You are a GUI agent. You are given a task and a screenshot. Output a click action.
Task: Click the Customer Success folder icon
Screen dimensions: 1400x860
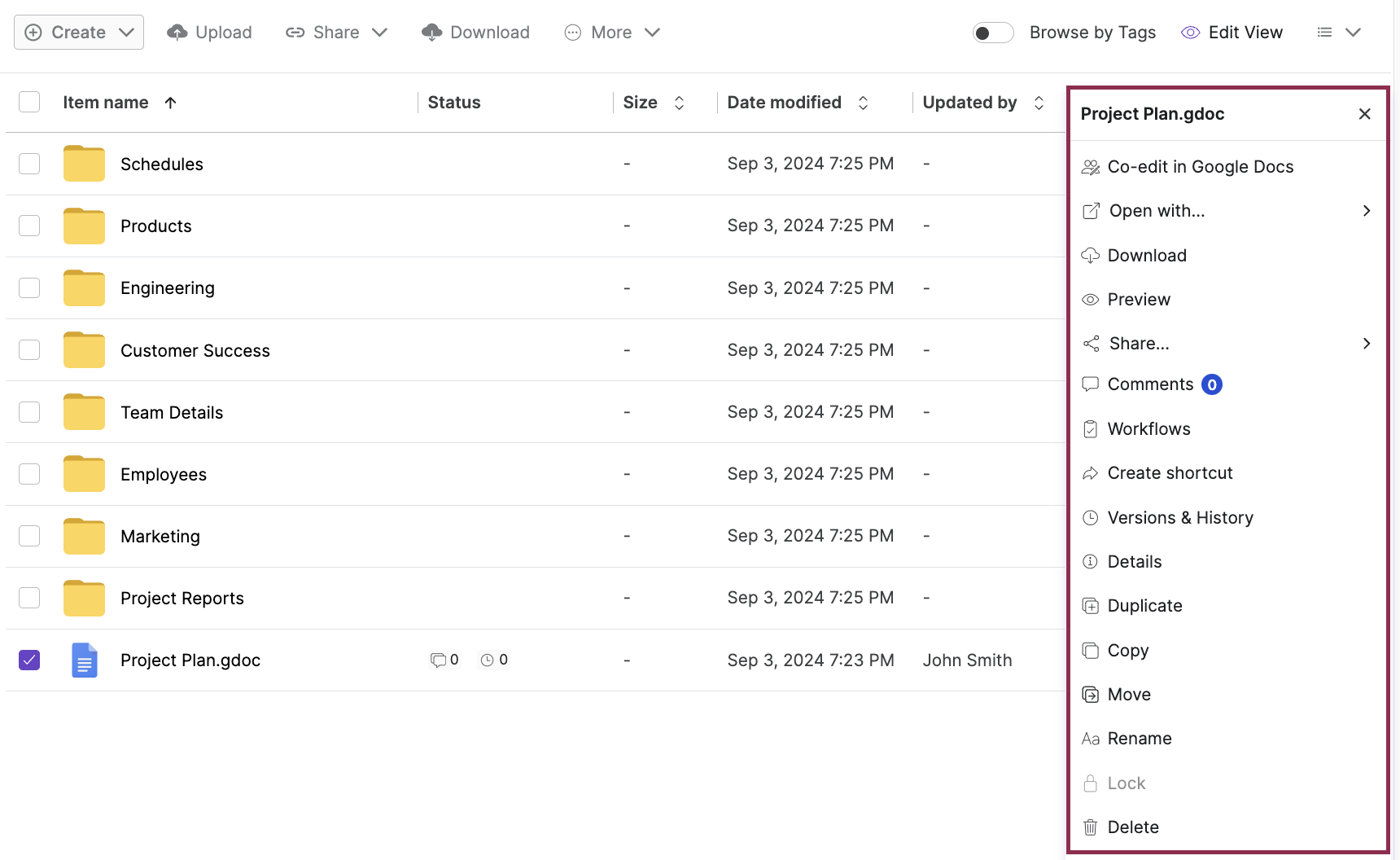tap(84, 350)
